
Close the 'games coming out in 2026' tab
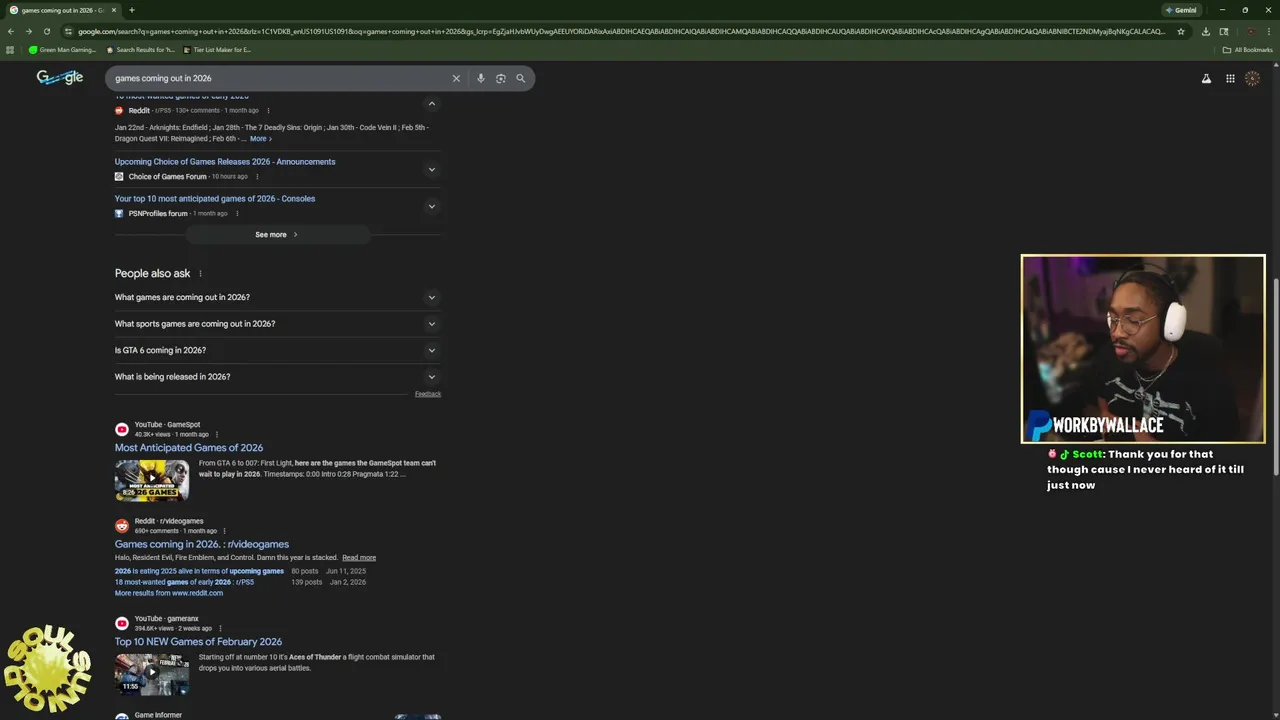(x=114, y=10)
